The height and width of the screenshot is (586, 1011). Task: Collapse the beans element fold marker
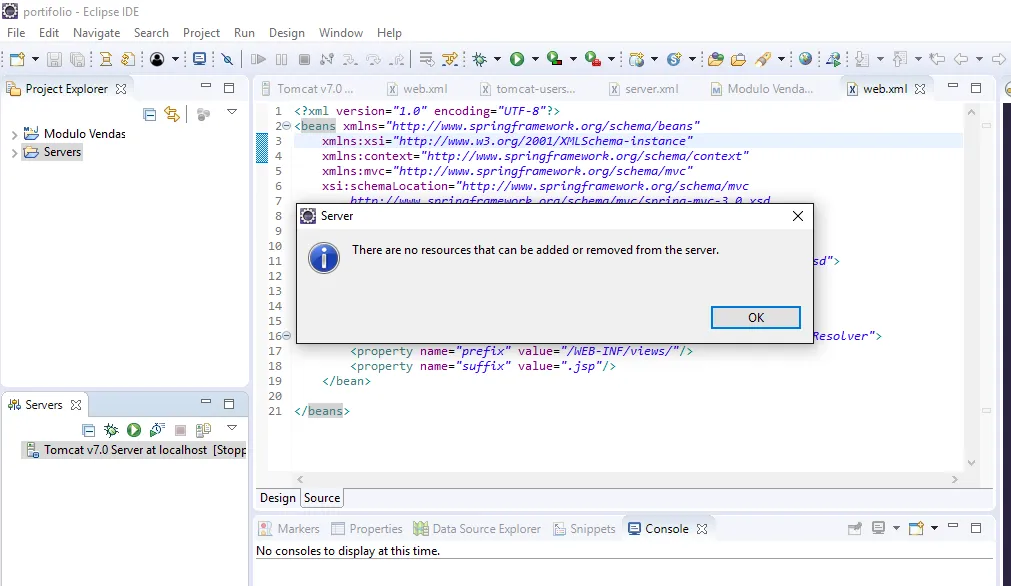click(x=286, y=127)
